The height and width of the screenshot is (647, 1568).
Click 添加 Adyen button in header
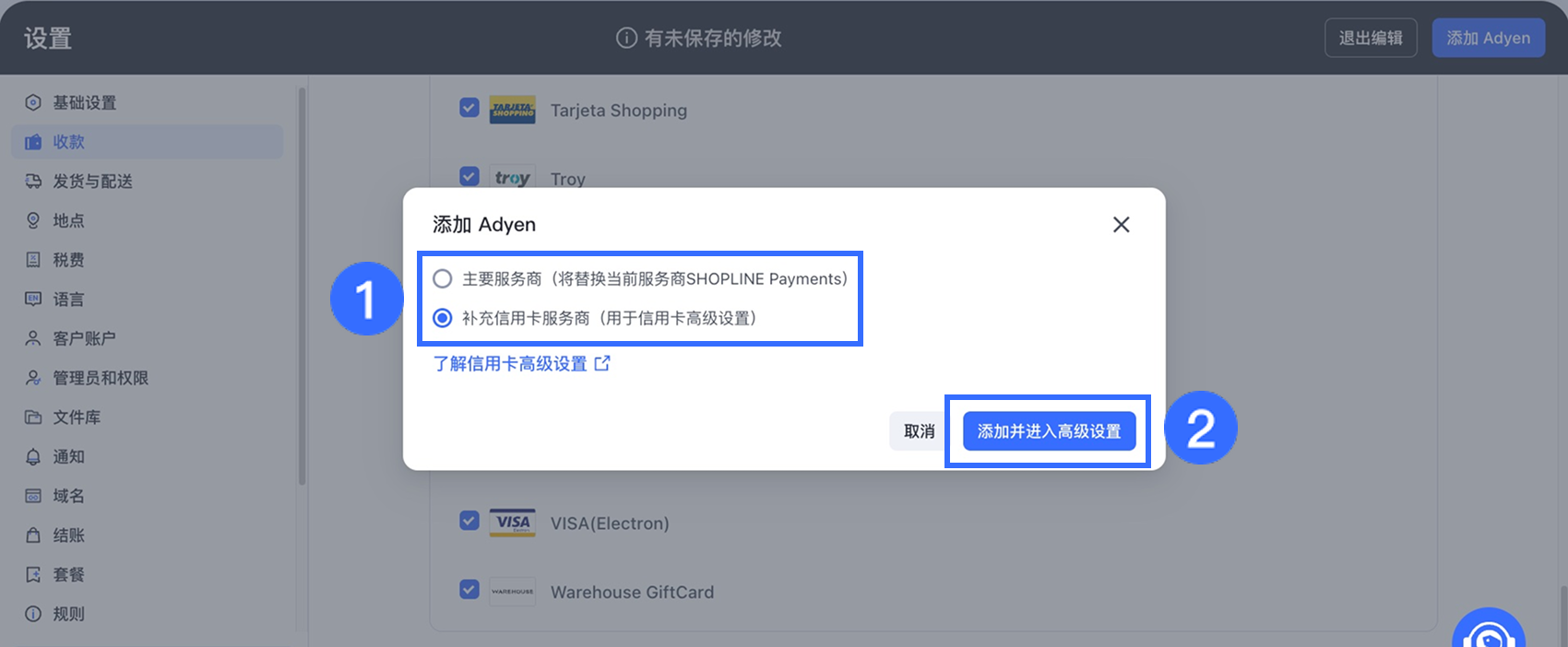[x=1488, y=38]
